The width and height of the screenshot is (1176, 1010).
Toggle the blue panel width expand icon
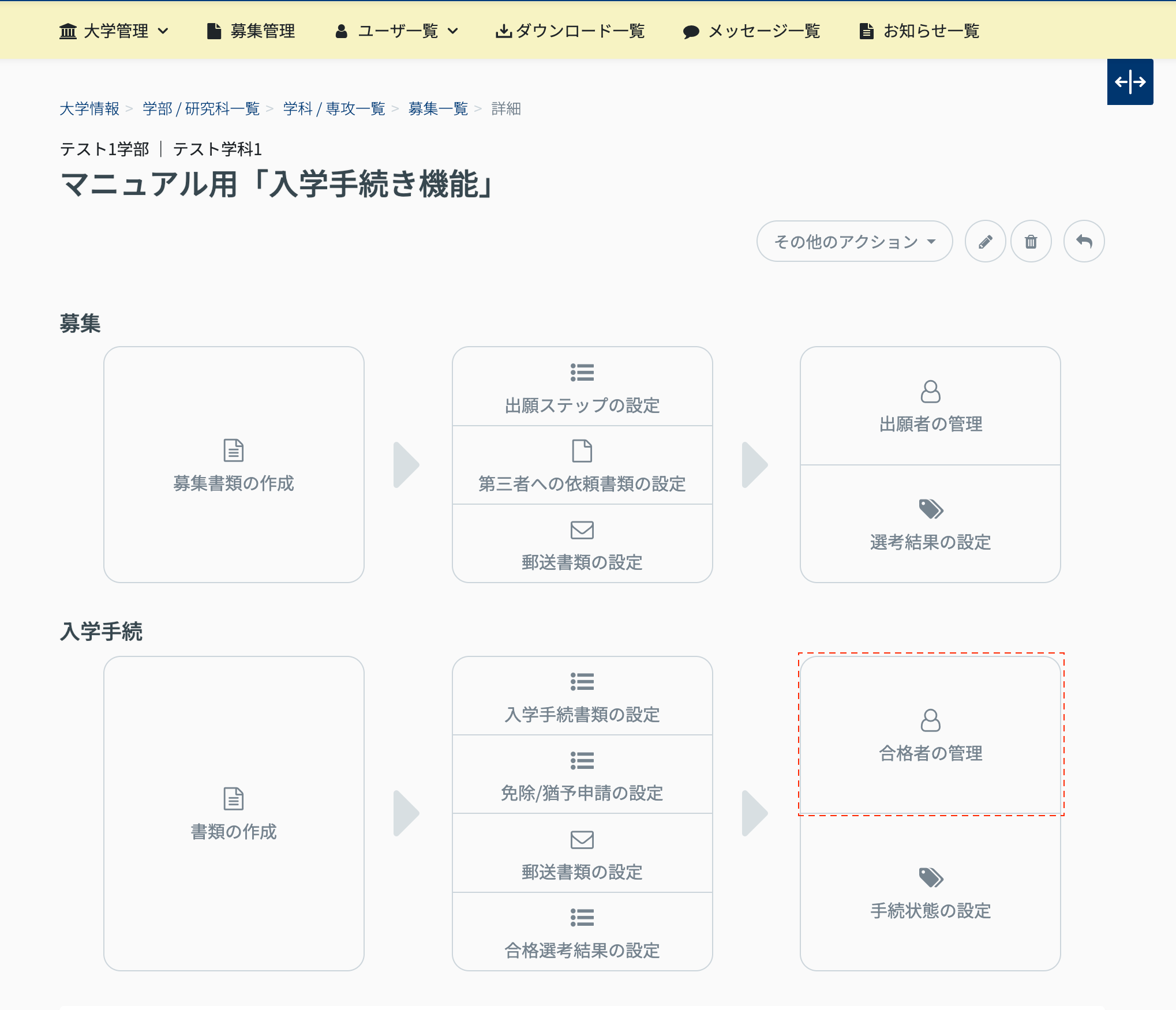tap(1129, 82)
